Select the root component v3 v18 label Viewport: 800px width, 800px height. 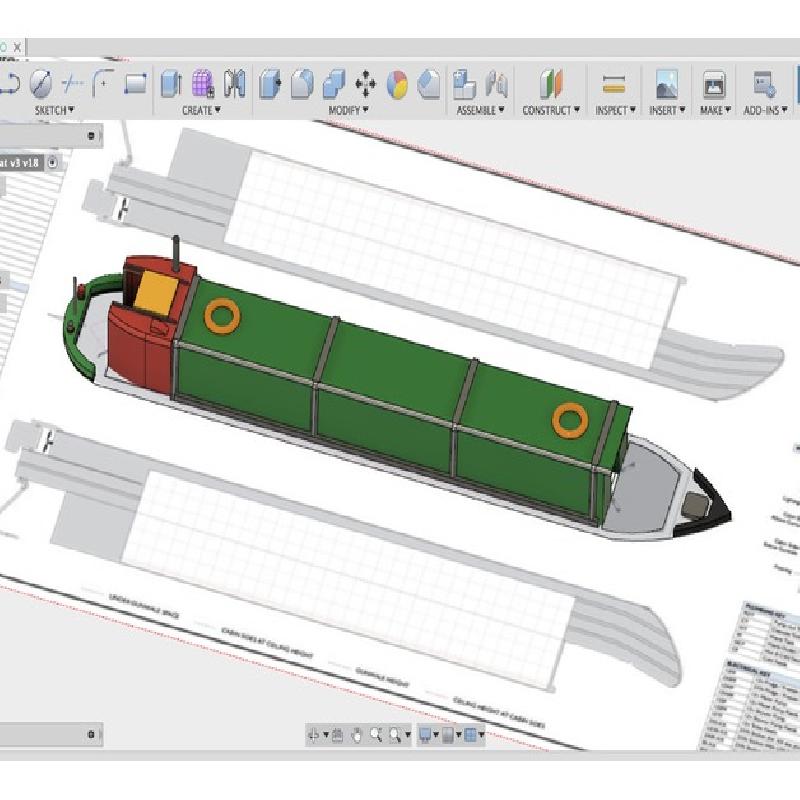click(19, 163)
